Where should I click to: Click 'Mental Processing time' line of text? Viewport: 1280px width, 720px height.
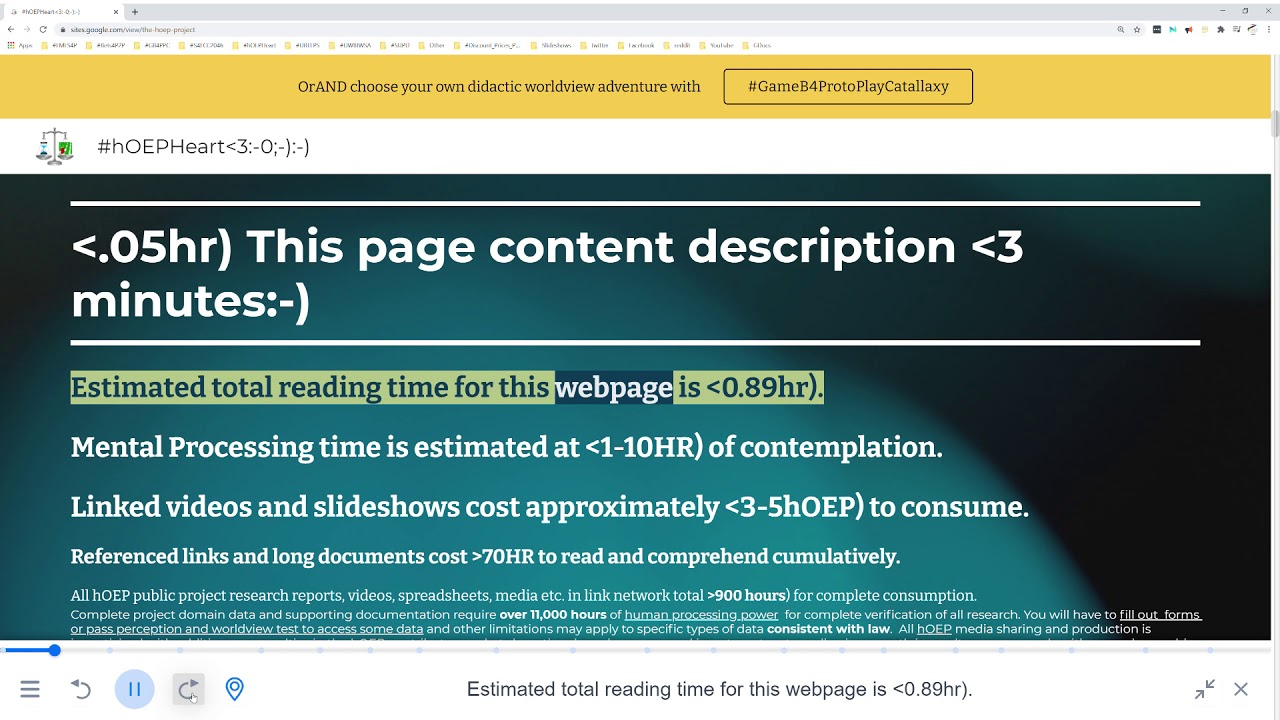(507, 447)
